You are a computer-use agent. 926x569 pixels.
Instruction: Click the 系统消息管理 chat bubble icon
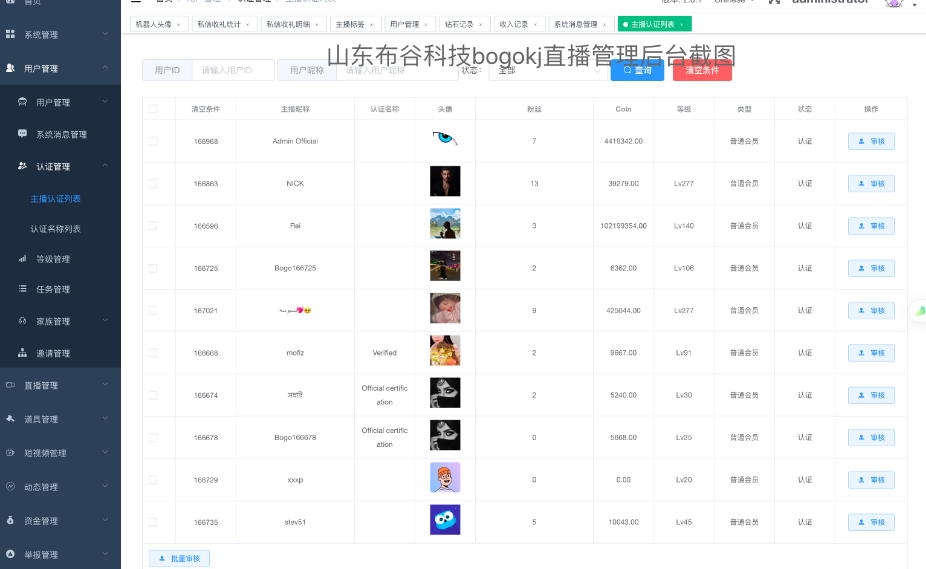coord(23,134)
